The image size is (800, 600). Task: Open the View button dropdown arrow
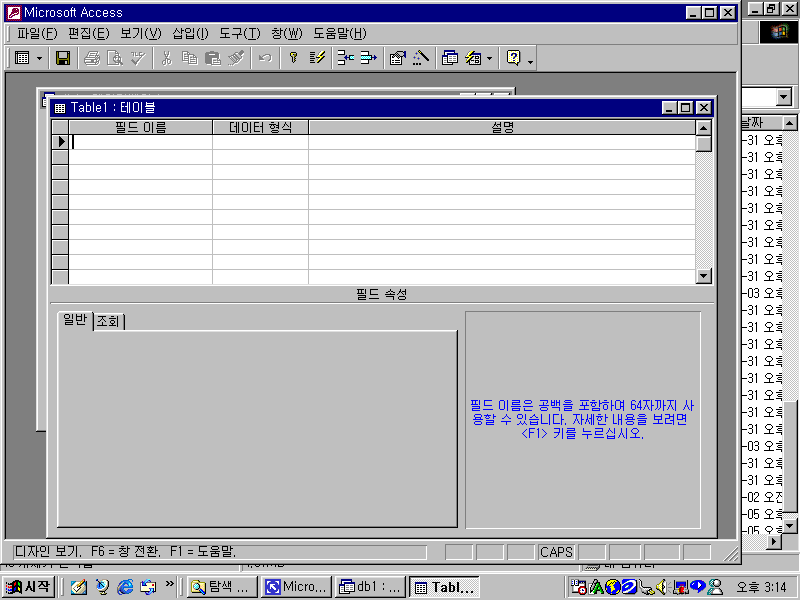[x=39, y=58]
